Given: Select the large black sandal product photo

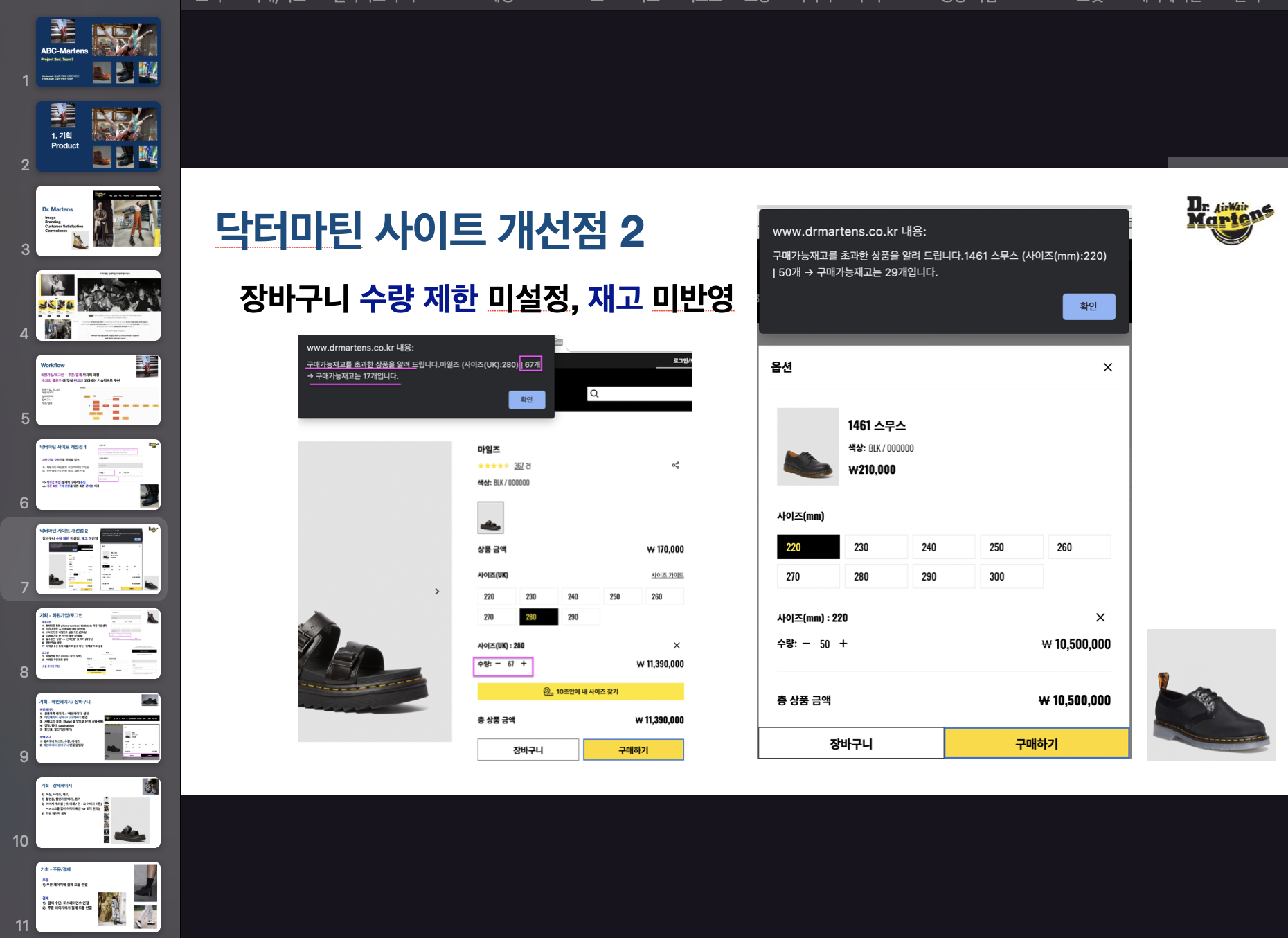Looking at the screenshot, I should pos(375,592).
